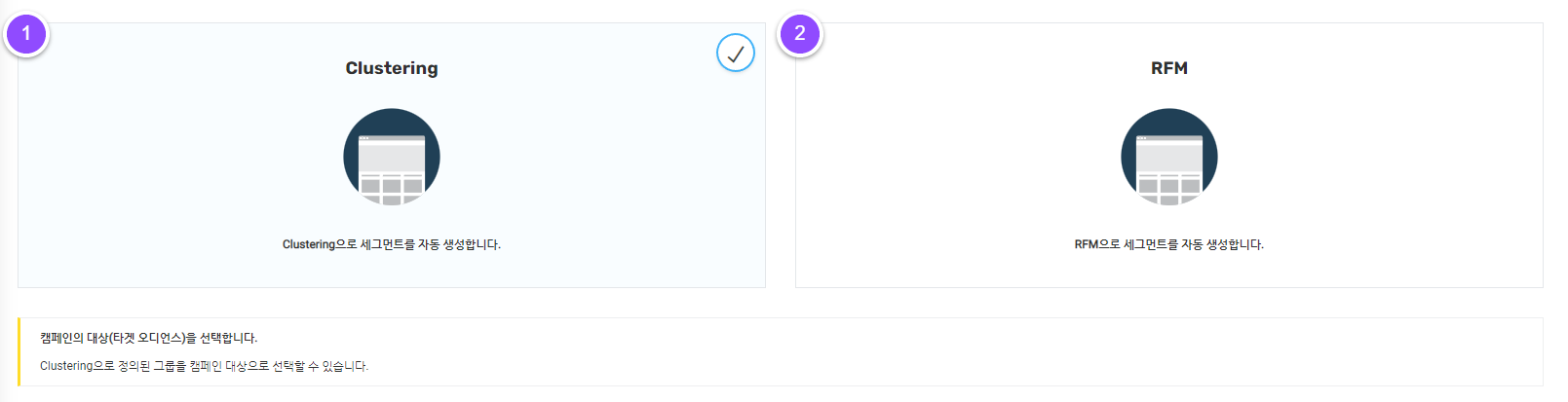Select the RFM heading

(x=1169, y=68)
